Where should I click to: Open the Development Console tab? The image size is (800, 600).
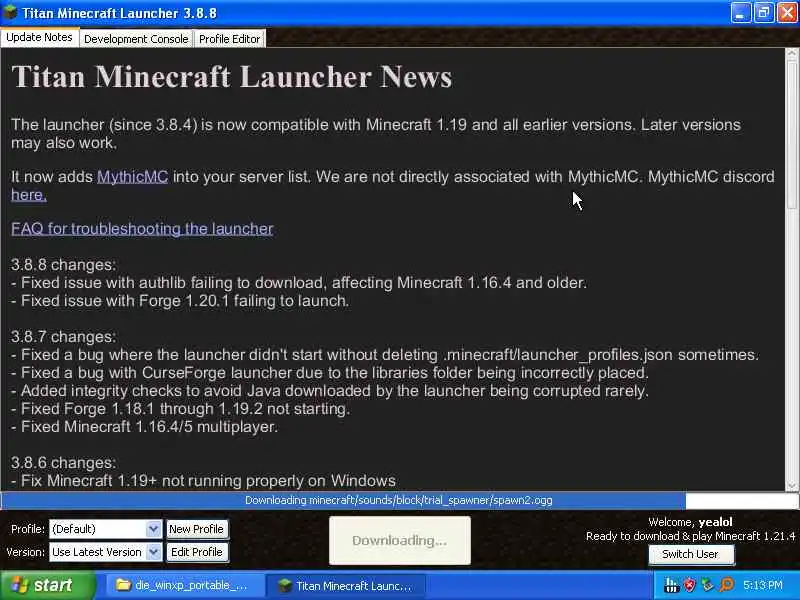tap(136, 39)
